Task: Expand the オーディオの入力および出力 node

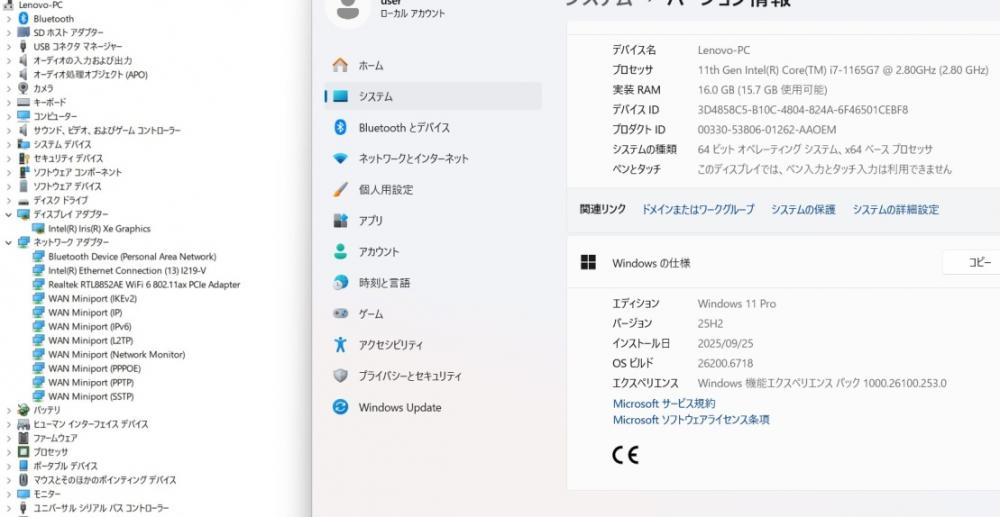Action: tap(8, 61)
